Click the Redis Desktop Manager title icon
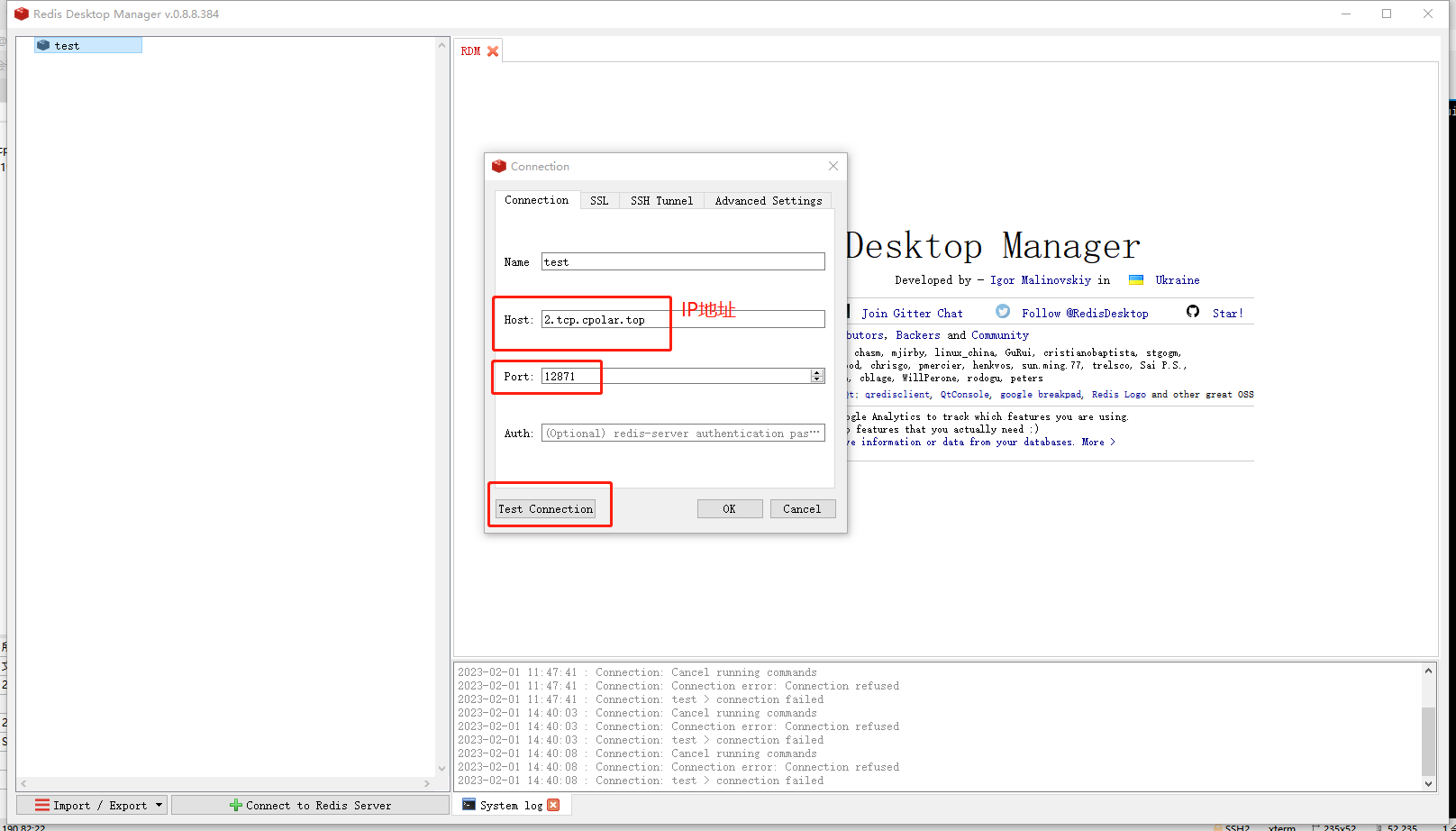 [22, 14]
